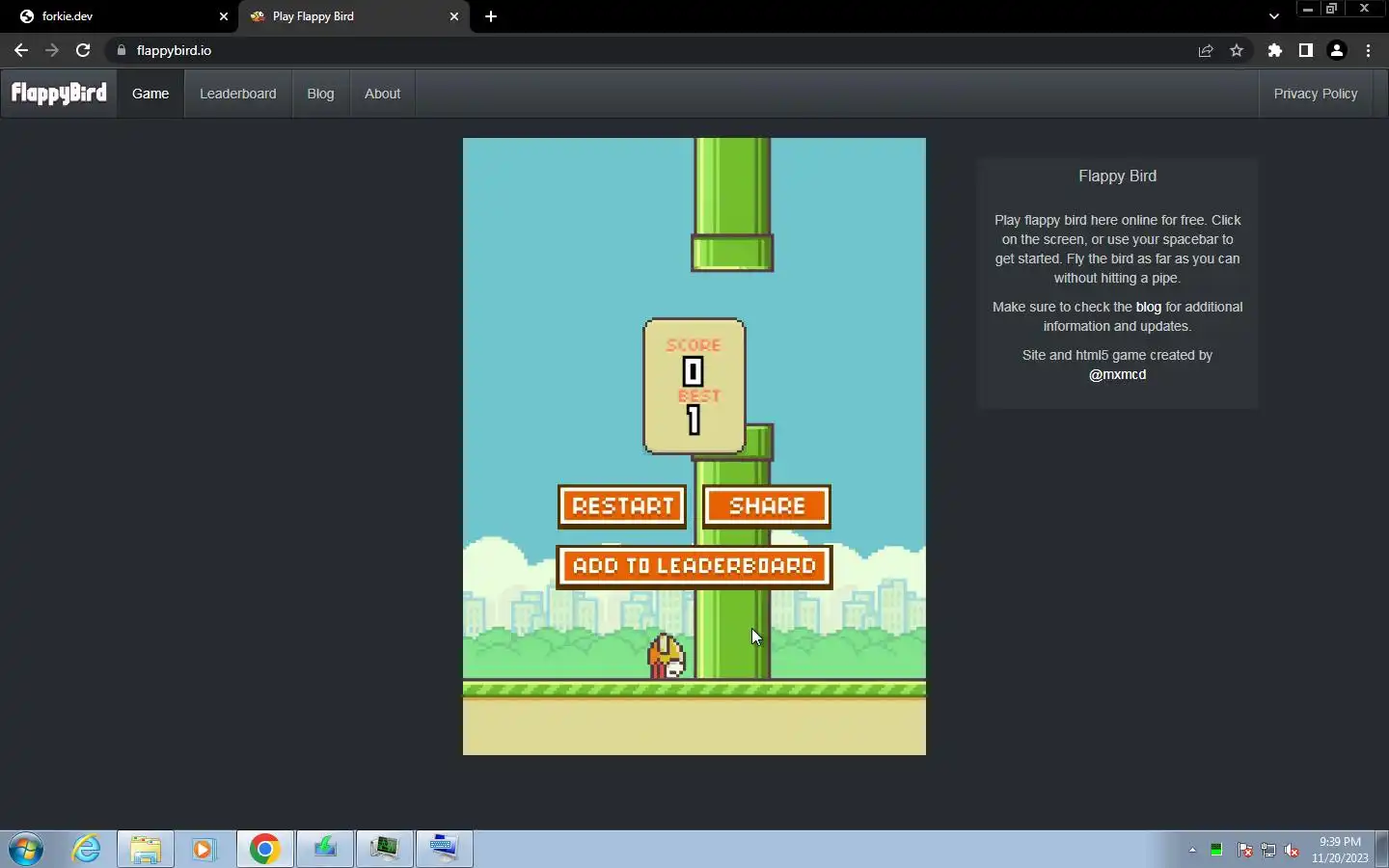Screen dimensions: 1389x868
Task: Reload the flappybird.io page
Action: (83, 50)
